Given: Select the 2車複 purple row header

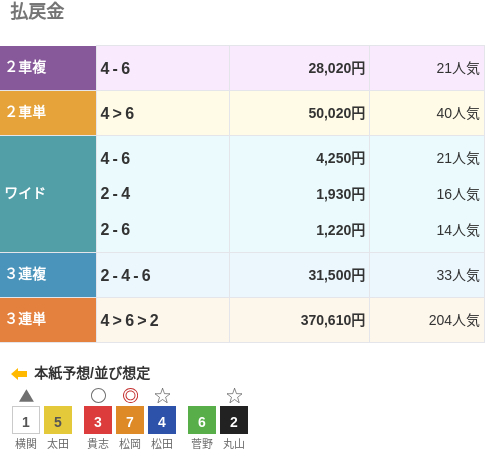Looking at the screenshot, I should click(48, 68).
